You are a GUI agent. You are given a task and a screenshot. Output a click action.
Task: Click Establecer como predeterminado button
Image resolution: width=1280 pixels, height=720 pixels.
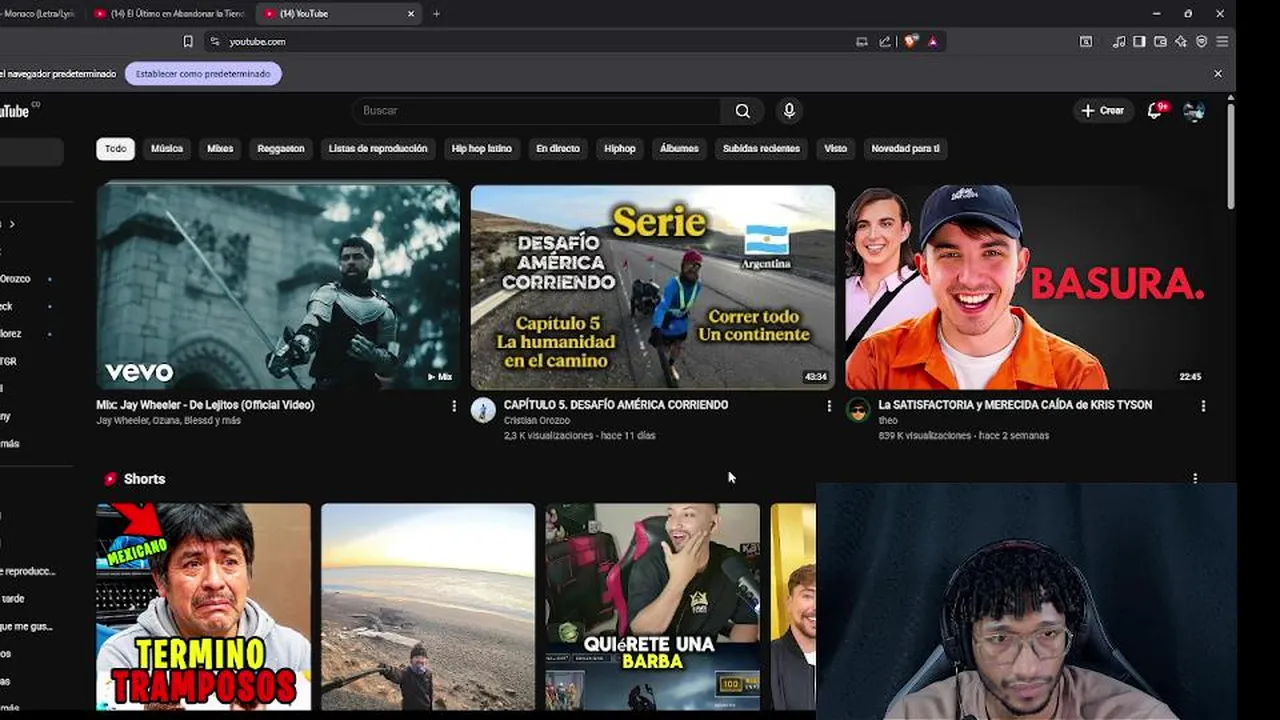coord(203,74)
